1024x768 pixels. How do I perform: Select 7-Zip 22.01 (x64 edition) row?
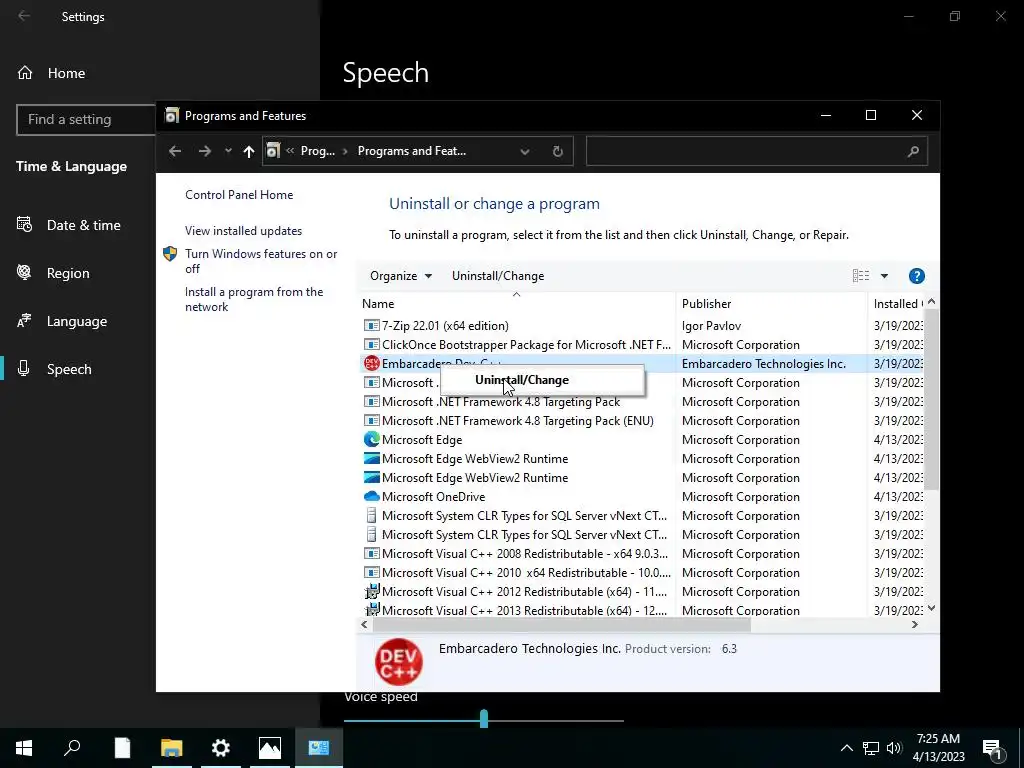pos(640,325)
